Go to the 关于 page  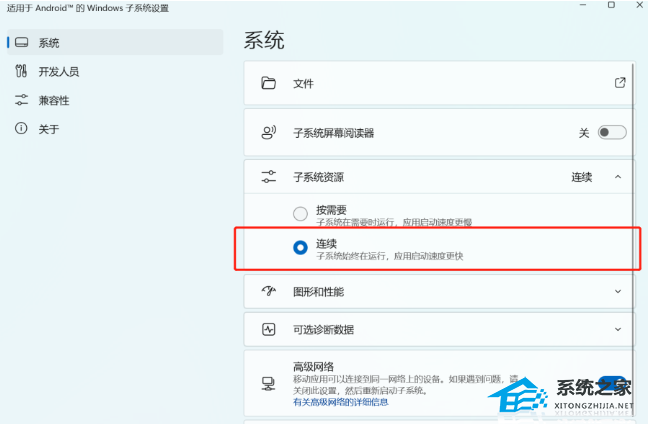49,129
